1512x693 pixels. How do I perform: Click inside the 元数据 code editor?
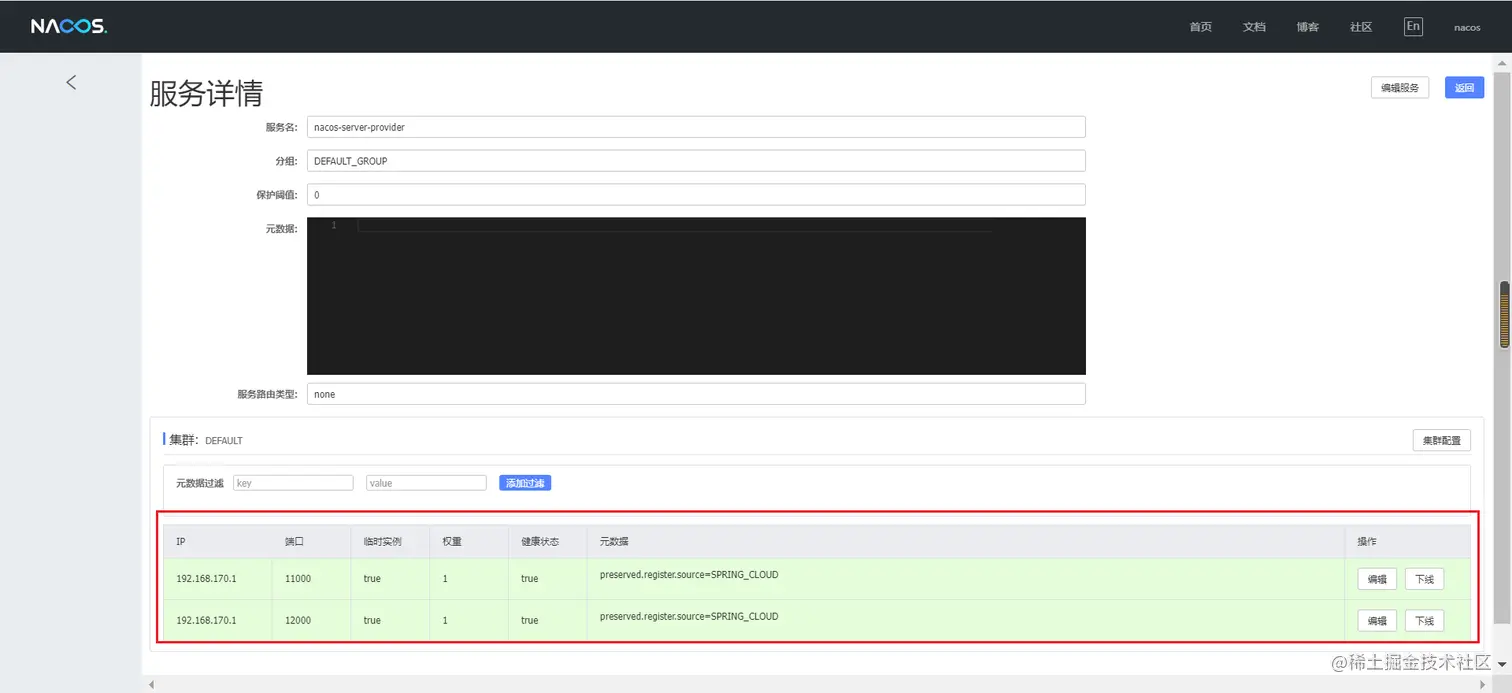(696, 296)
